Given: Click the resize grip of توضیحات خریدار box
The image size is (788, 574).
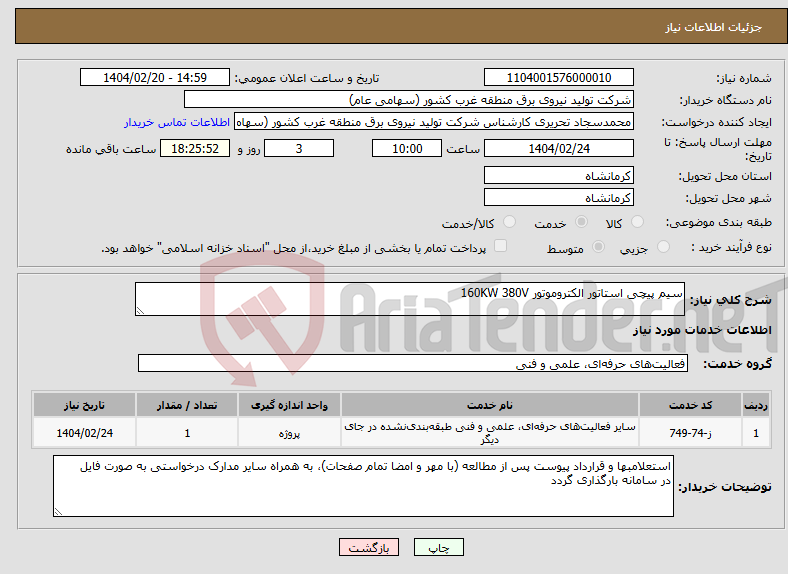Looking at the screenshot, I should (x=58, y=512).
